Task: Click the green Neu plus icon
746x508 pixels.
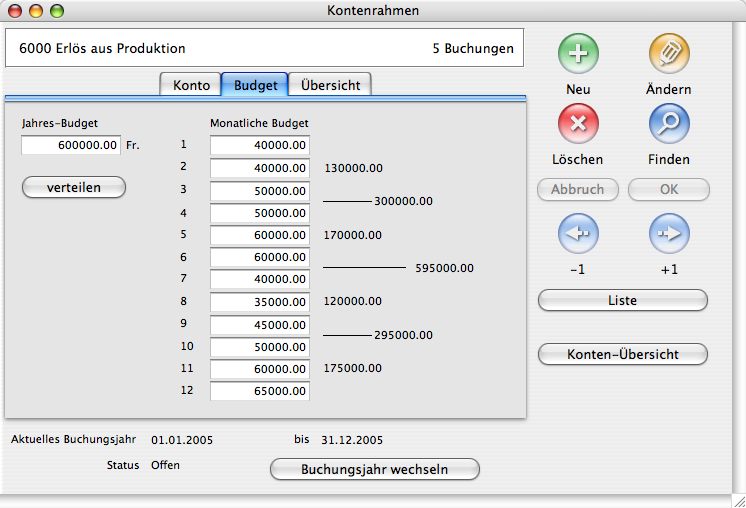Action: click(577, 53)
